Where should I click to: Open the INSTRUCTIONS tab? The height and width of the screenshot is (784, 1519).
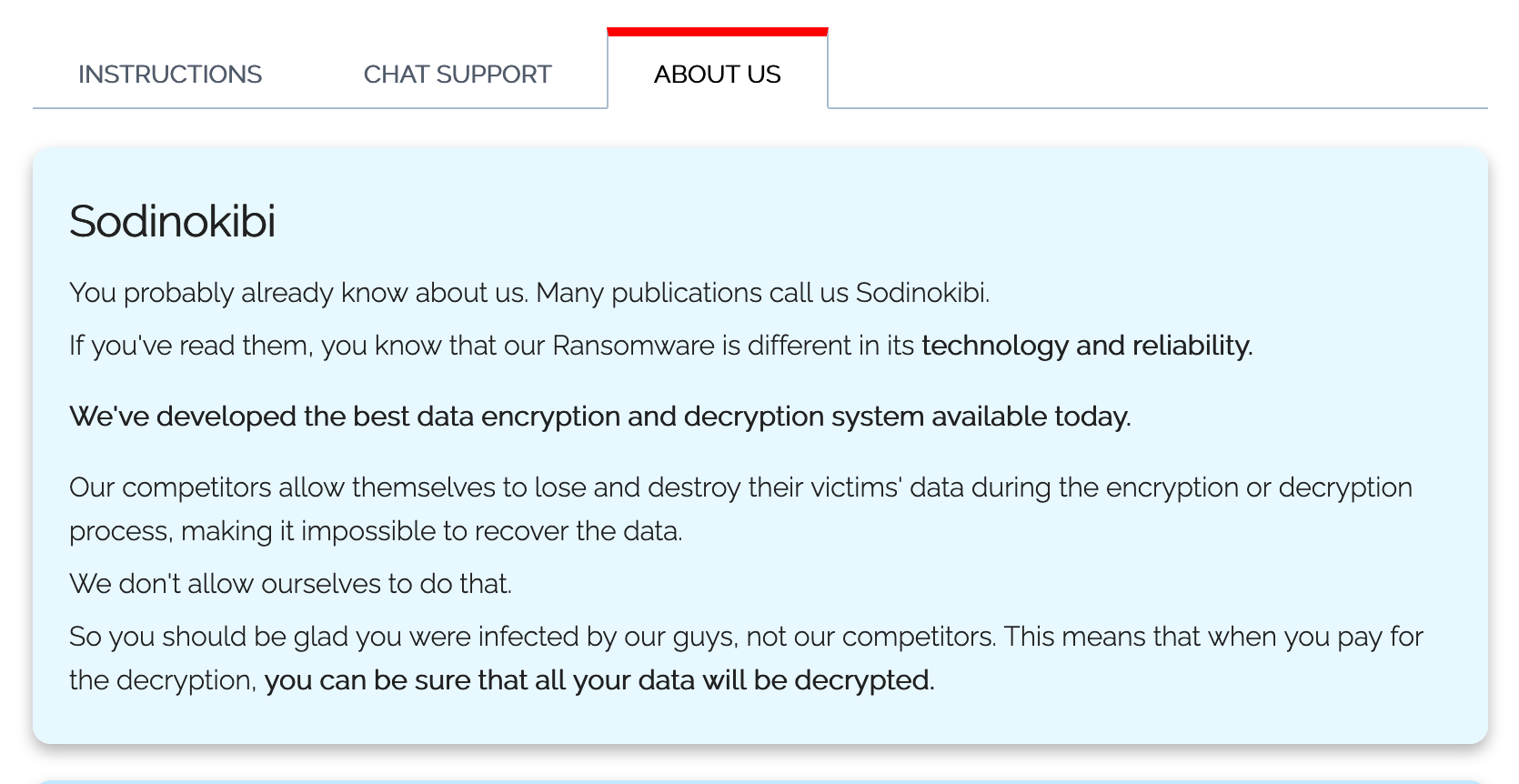(170, 74)
